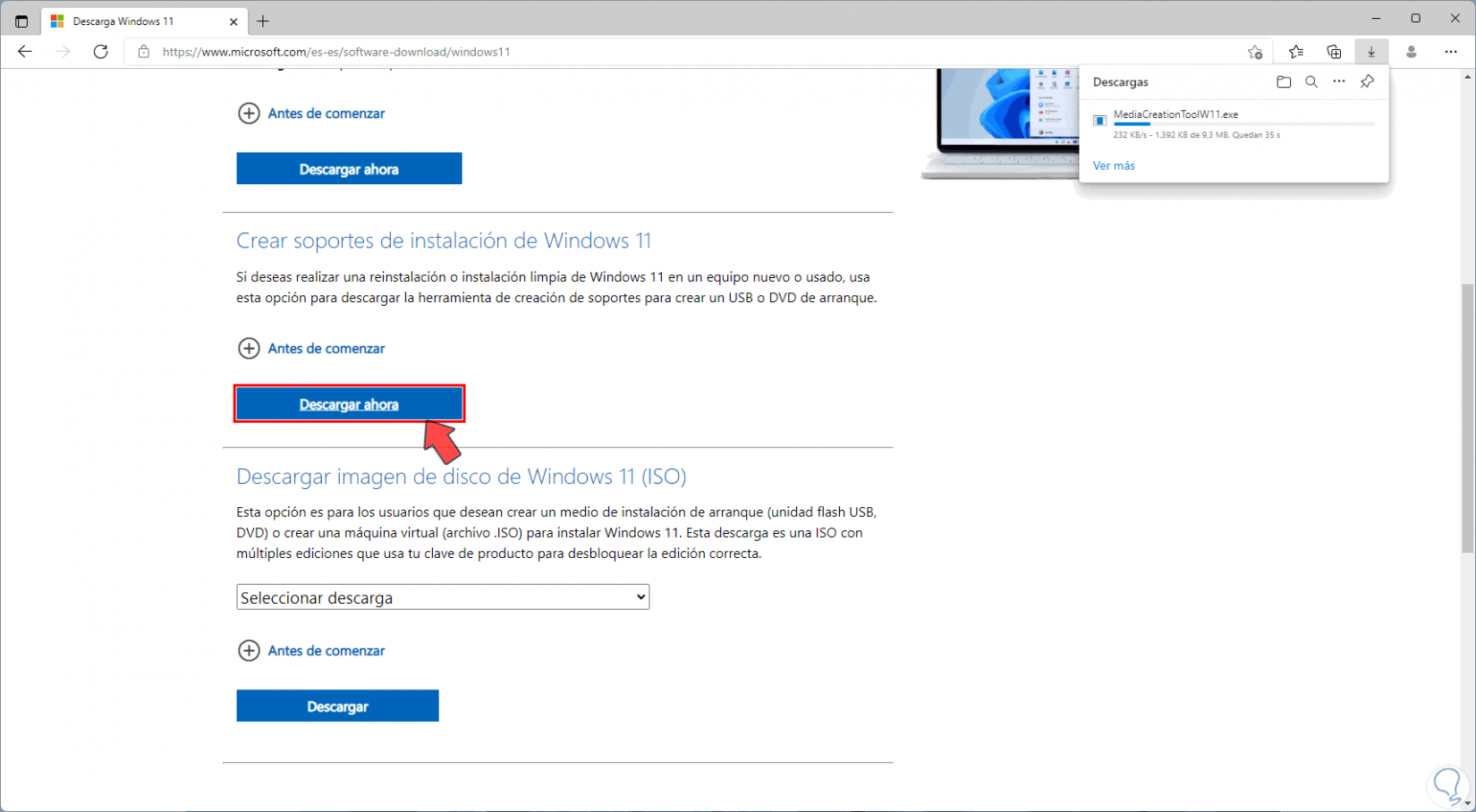This screenshot has width=1476, height=812.
Task: Click the heading Descargar imagen de disco de Windows 11 (ISO)
Action: coord(462,476)
